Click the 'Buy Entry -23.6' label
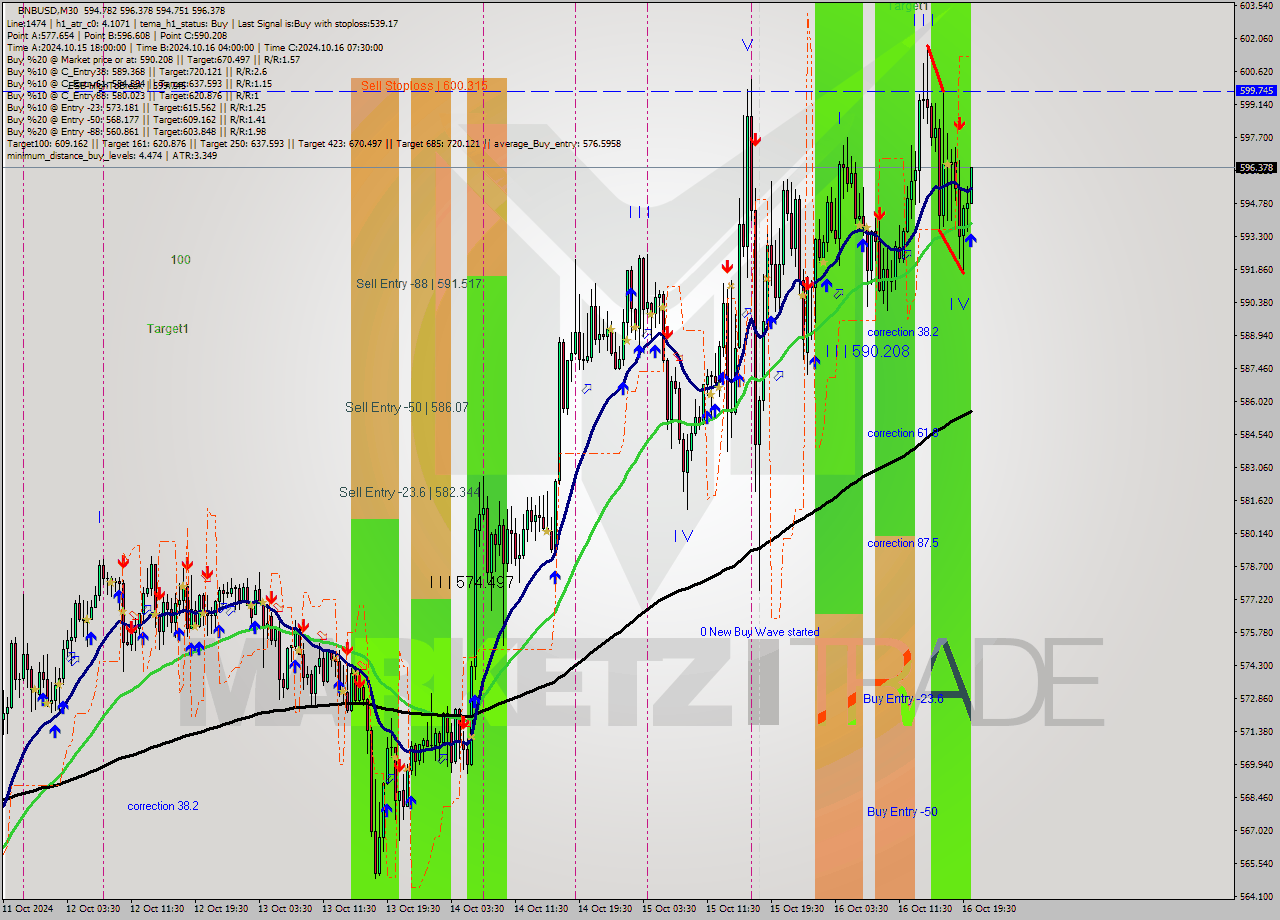Screen dimensions: 1280x920 pyautogui.click(x=903, y=699)
